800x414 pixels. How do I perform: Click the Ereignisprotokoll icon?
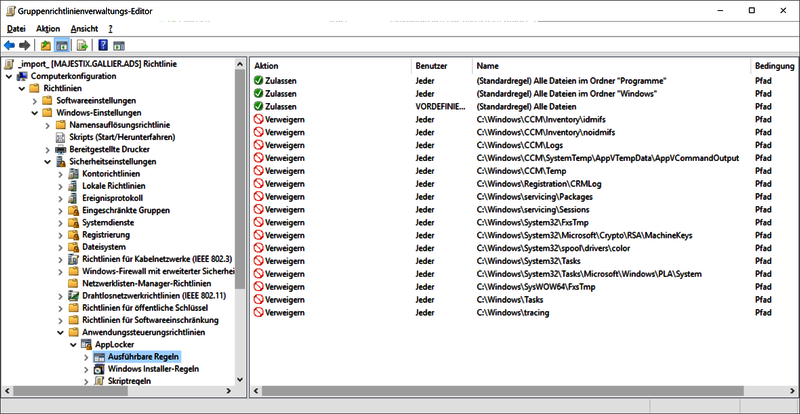coord(74,198)
